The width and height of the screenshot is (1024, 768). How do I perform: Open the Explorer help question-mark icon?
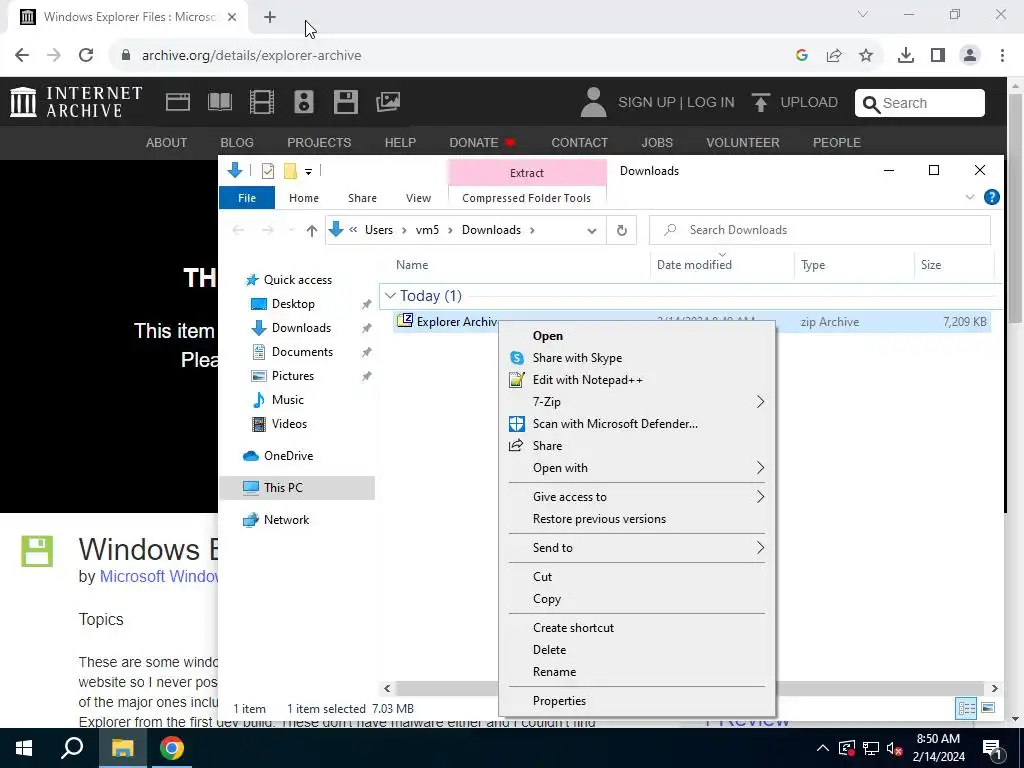point(991,197)
